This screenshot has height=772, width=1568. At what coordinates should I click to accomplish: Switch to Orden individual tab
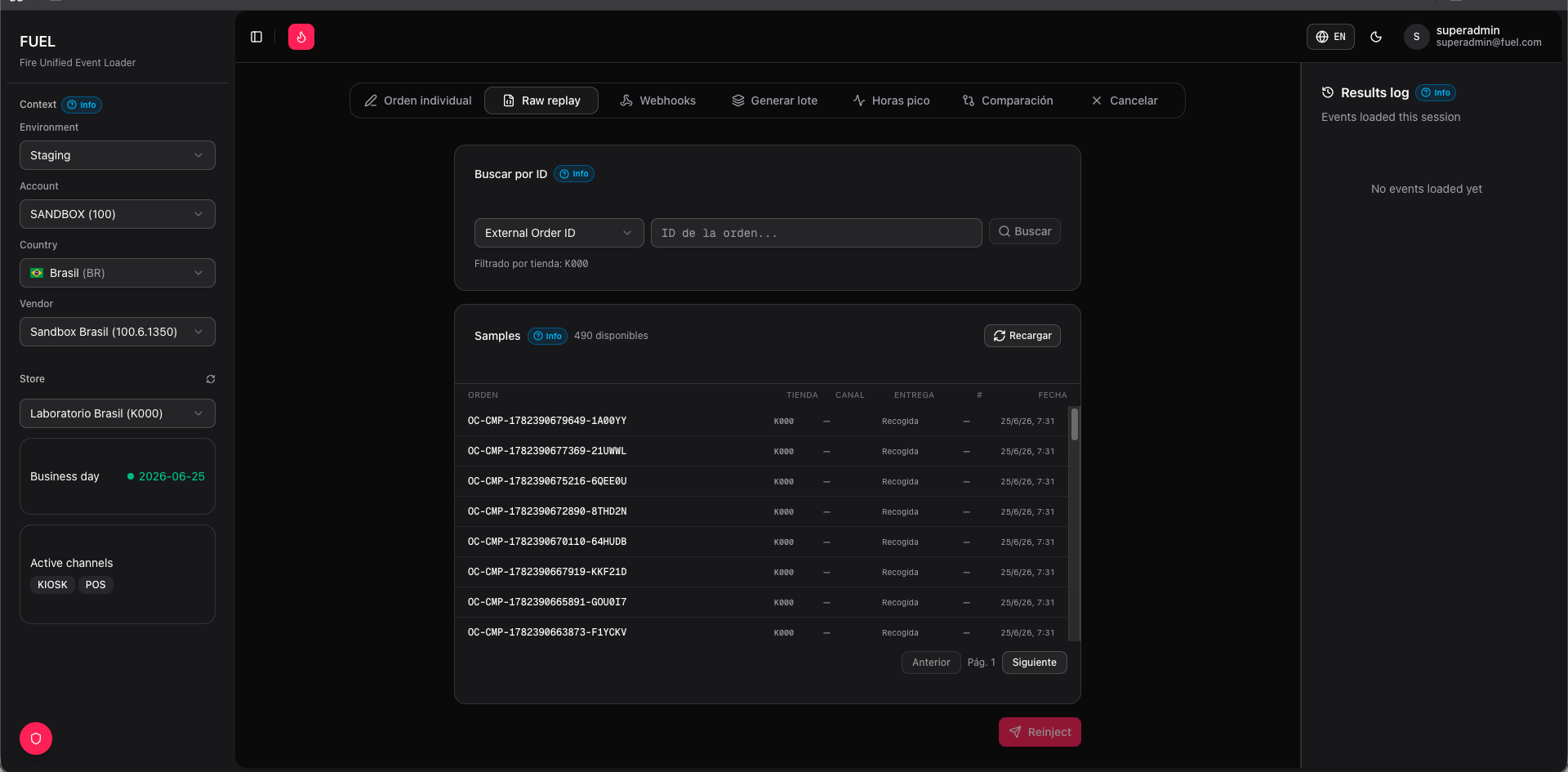(418, 100)
